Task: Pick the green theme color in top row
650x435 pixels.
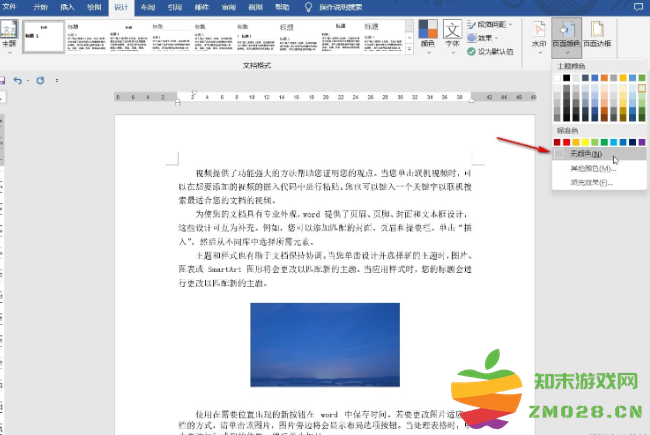Action: pyautogui.click(x=642, y=78)
